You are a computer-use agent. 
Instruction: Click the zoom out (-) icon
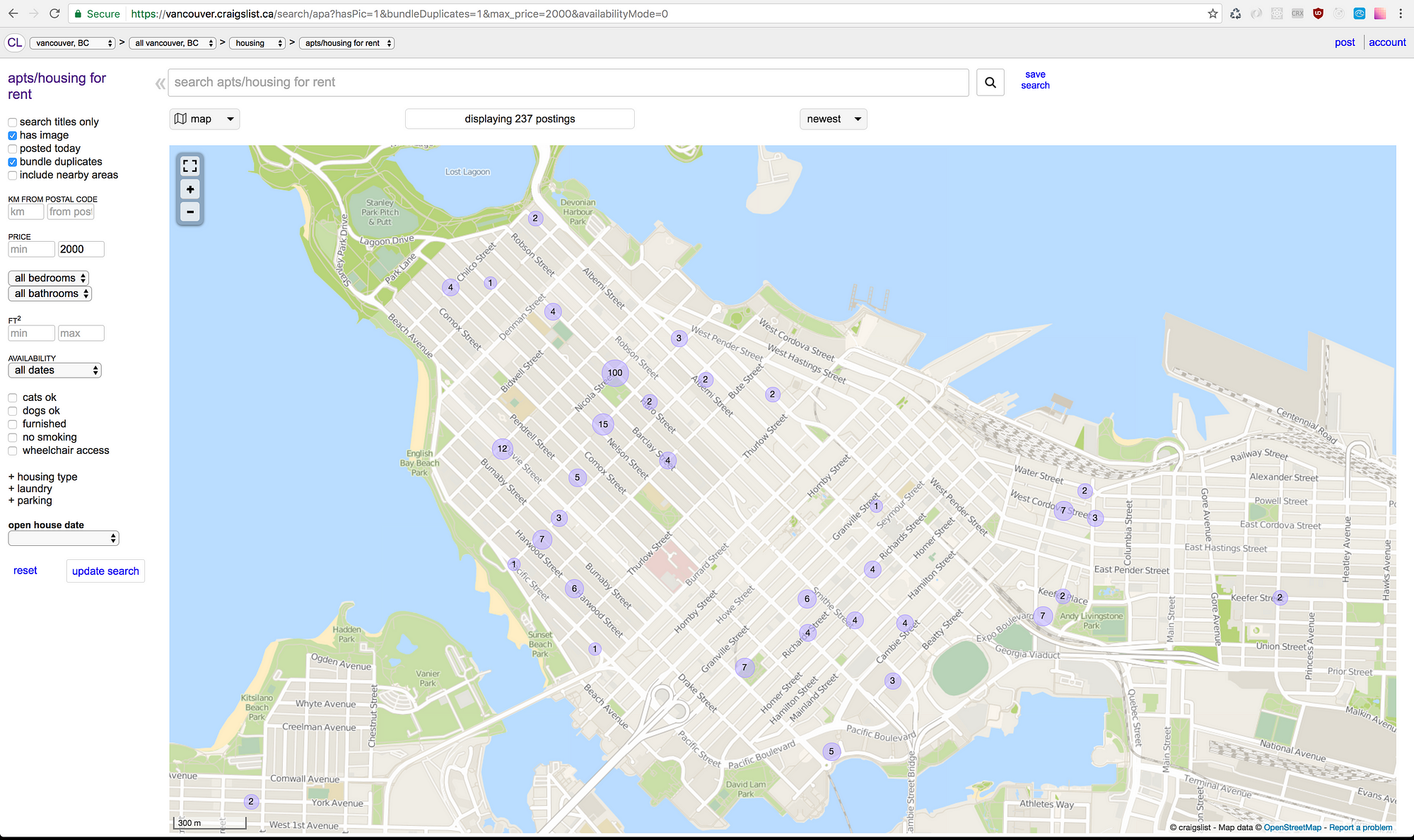190,211
